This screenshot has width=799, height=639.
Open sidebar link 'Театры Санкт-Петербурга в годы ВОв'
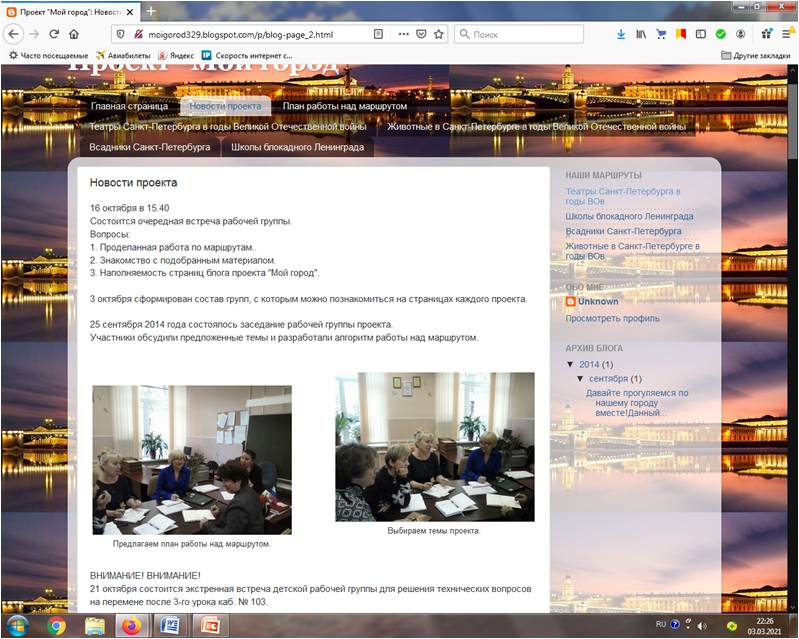pyautogui.click(x=623, y=196)
